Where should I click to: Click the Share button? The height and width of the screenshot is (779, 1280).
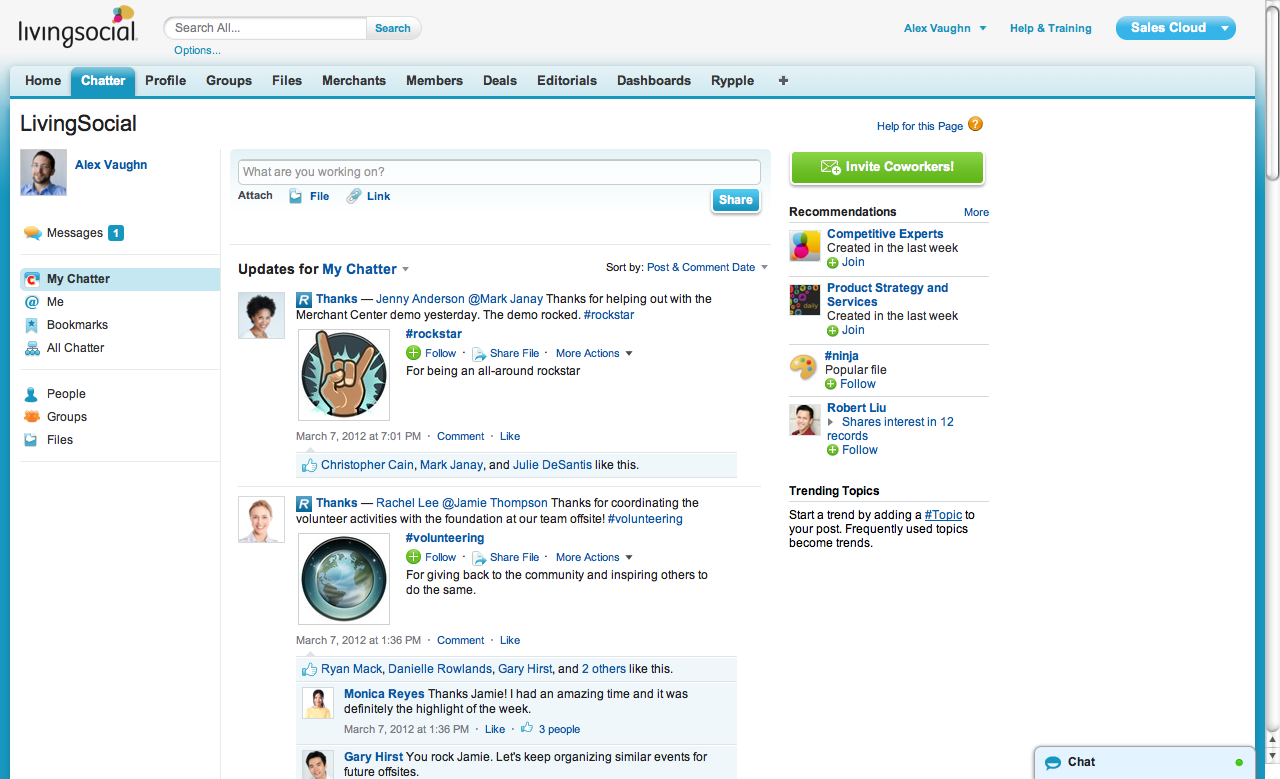point(736,200)
